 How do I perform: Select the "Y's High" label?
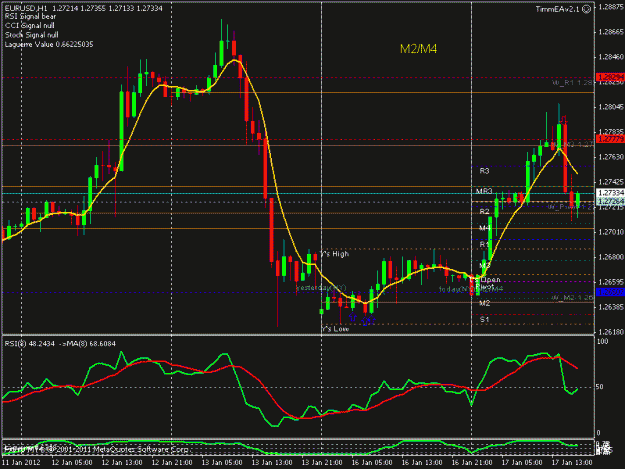coord(334,254)
